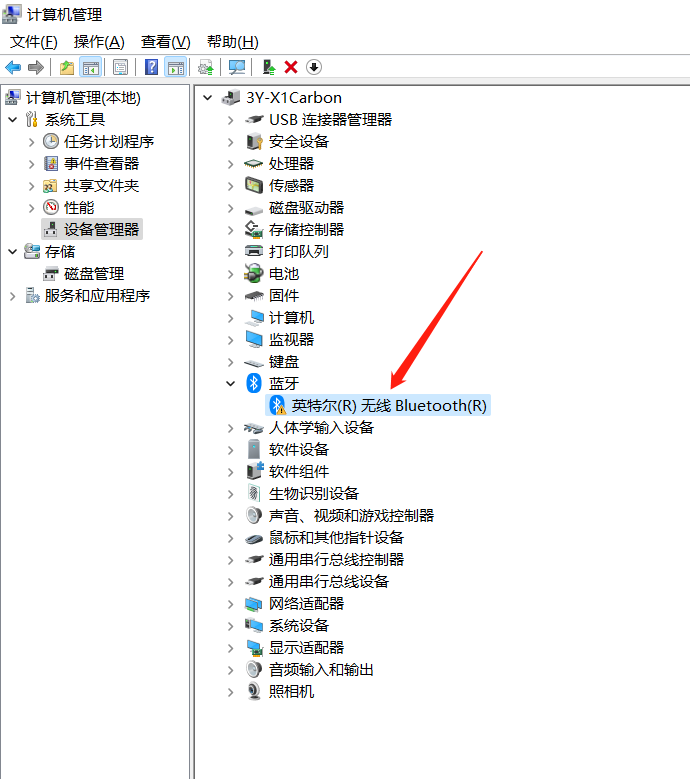690x779 pixels.
Task: Click the 计算机 category label
Action: (x=292, y=317)
